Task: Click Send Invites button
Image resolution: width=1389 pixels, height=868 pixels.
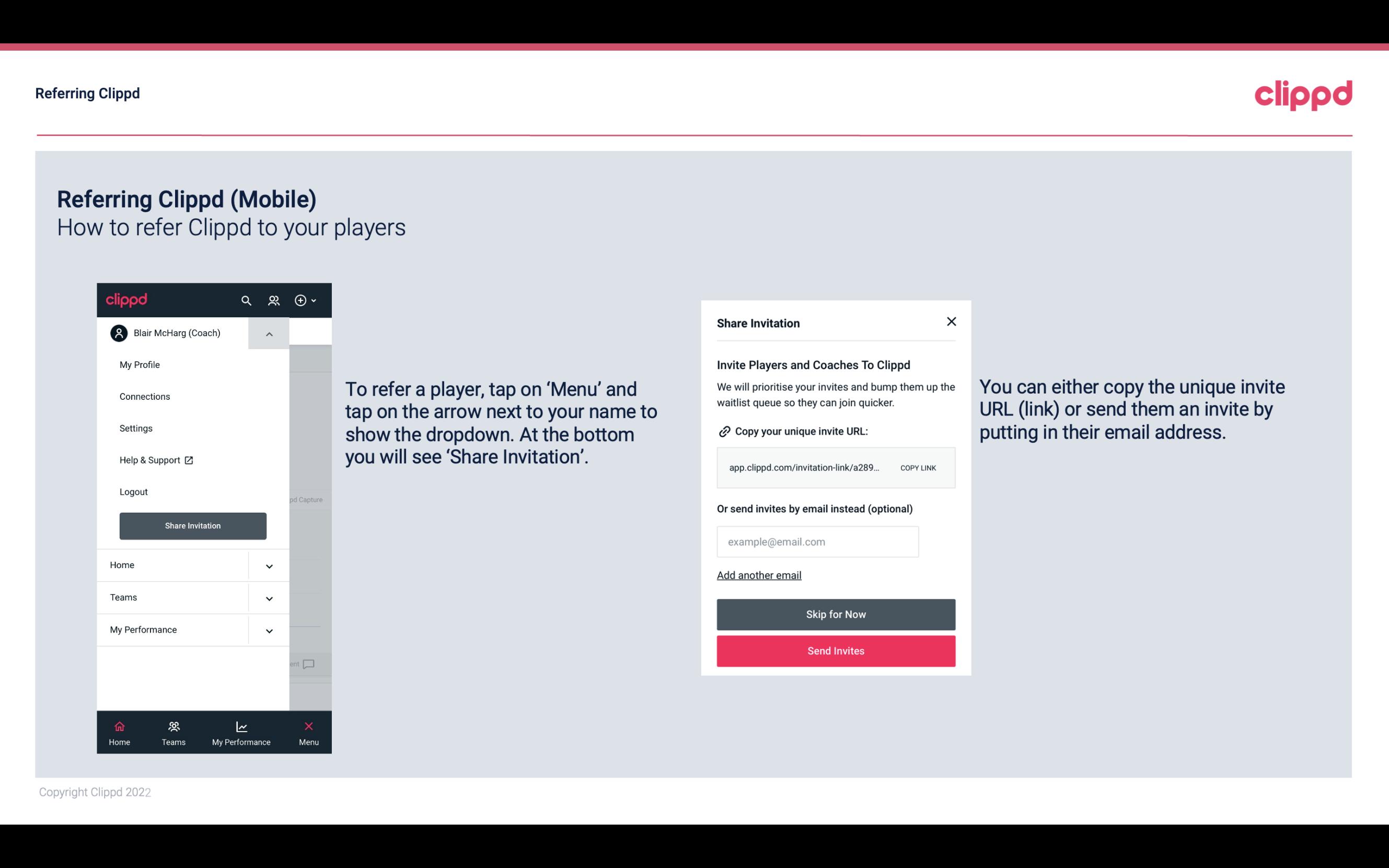Action: (836, 651)
